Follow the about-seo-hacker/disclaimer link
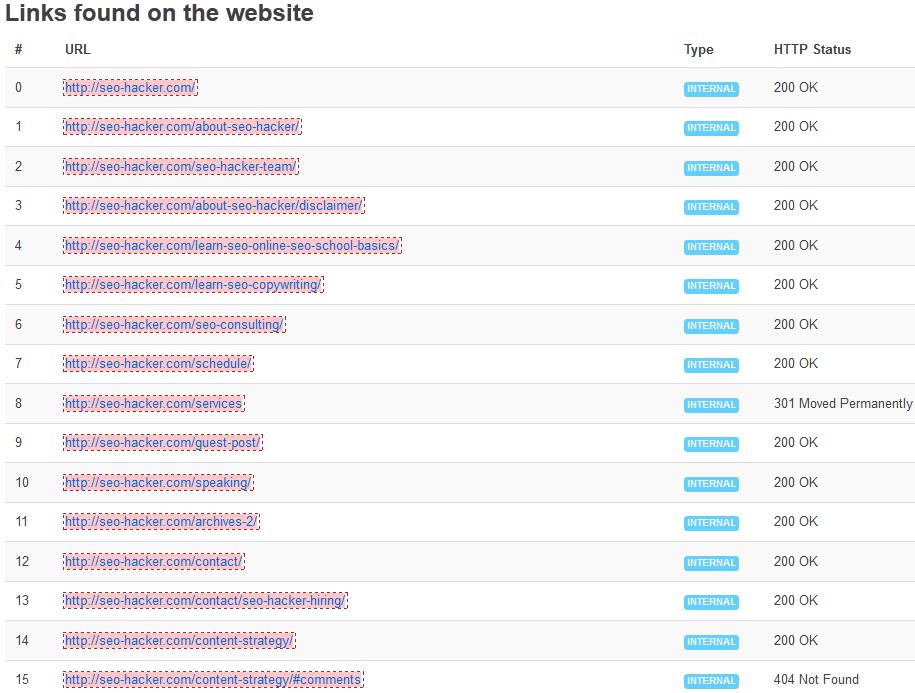Screen dimensions: 915x693 213,206
